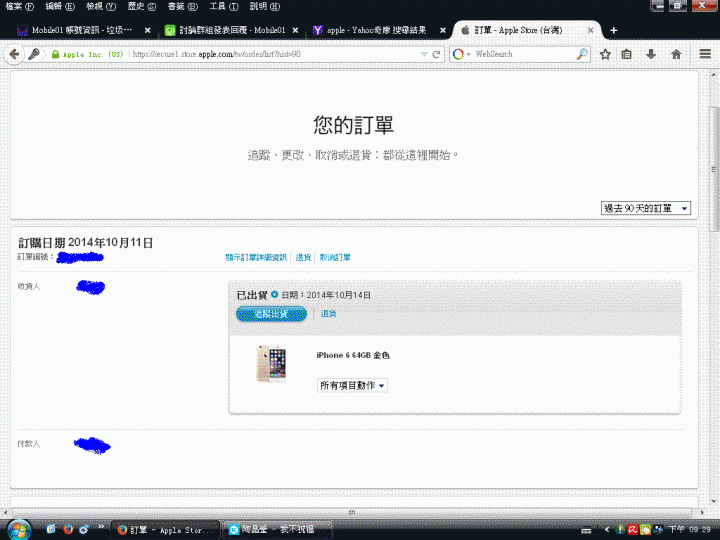Reload the page with the refresh icon

[436, 54]
